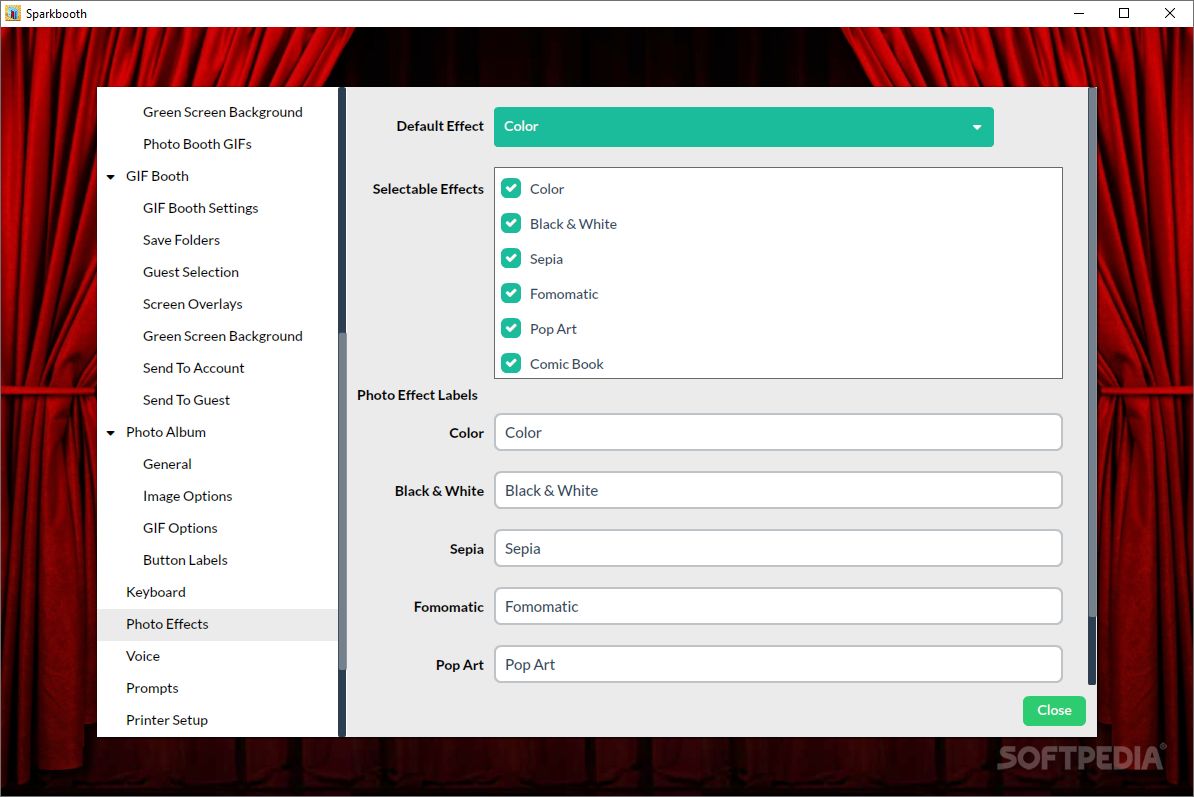Open Keyboard settings page

click(x=155, y=591)
